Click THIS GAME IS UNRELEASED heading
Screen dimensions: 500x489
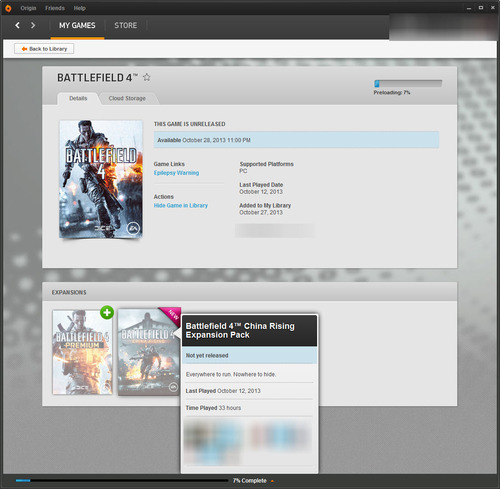point(189,124)
